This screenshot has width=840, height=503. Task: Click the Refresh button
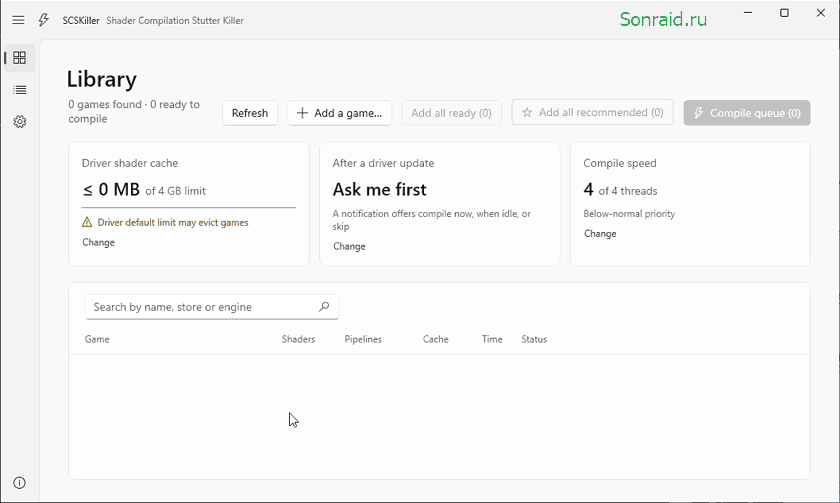(x=250, y=113)
